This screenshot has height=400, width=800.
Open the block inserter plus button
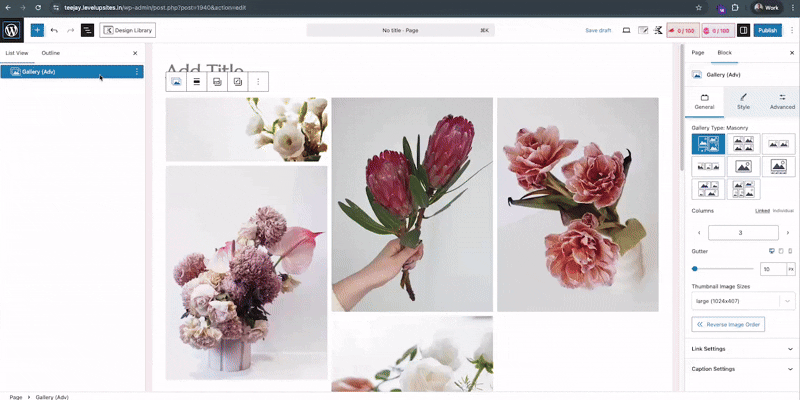pos(37,31)
